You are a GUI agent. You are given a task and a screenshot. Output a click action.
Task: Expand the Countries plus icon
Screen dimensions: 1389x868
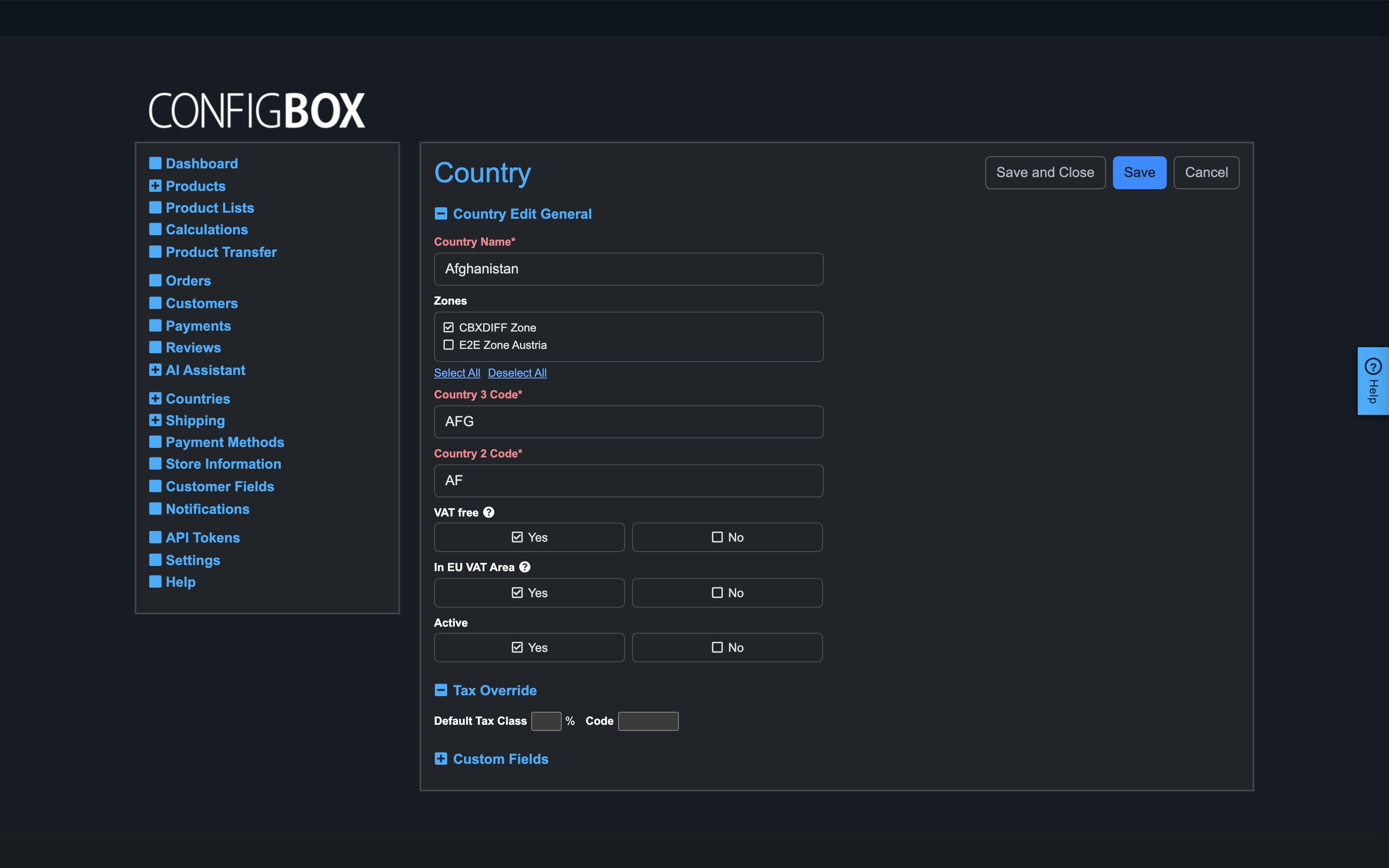[x=155, y=399]
